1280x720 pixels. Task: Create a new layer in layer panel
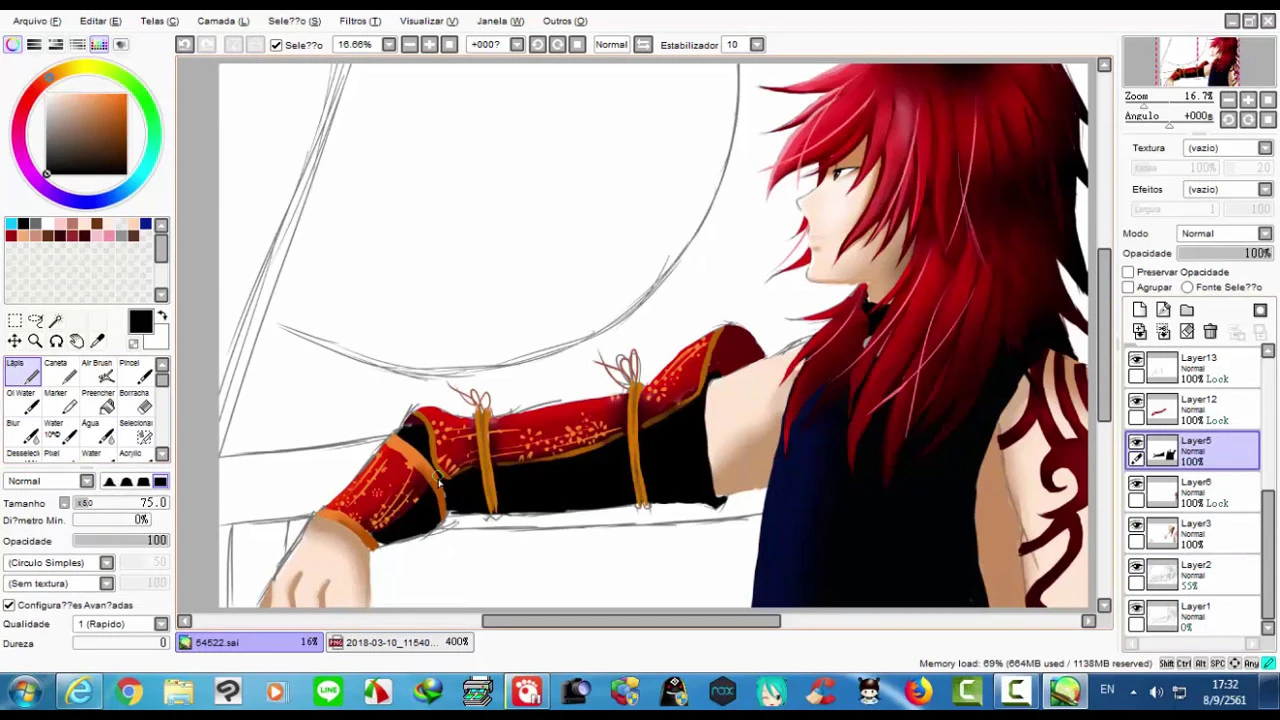pyautogui.click(x=1139, y=311)
